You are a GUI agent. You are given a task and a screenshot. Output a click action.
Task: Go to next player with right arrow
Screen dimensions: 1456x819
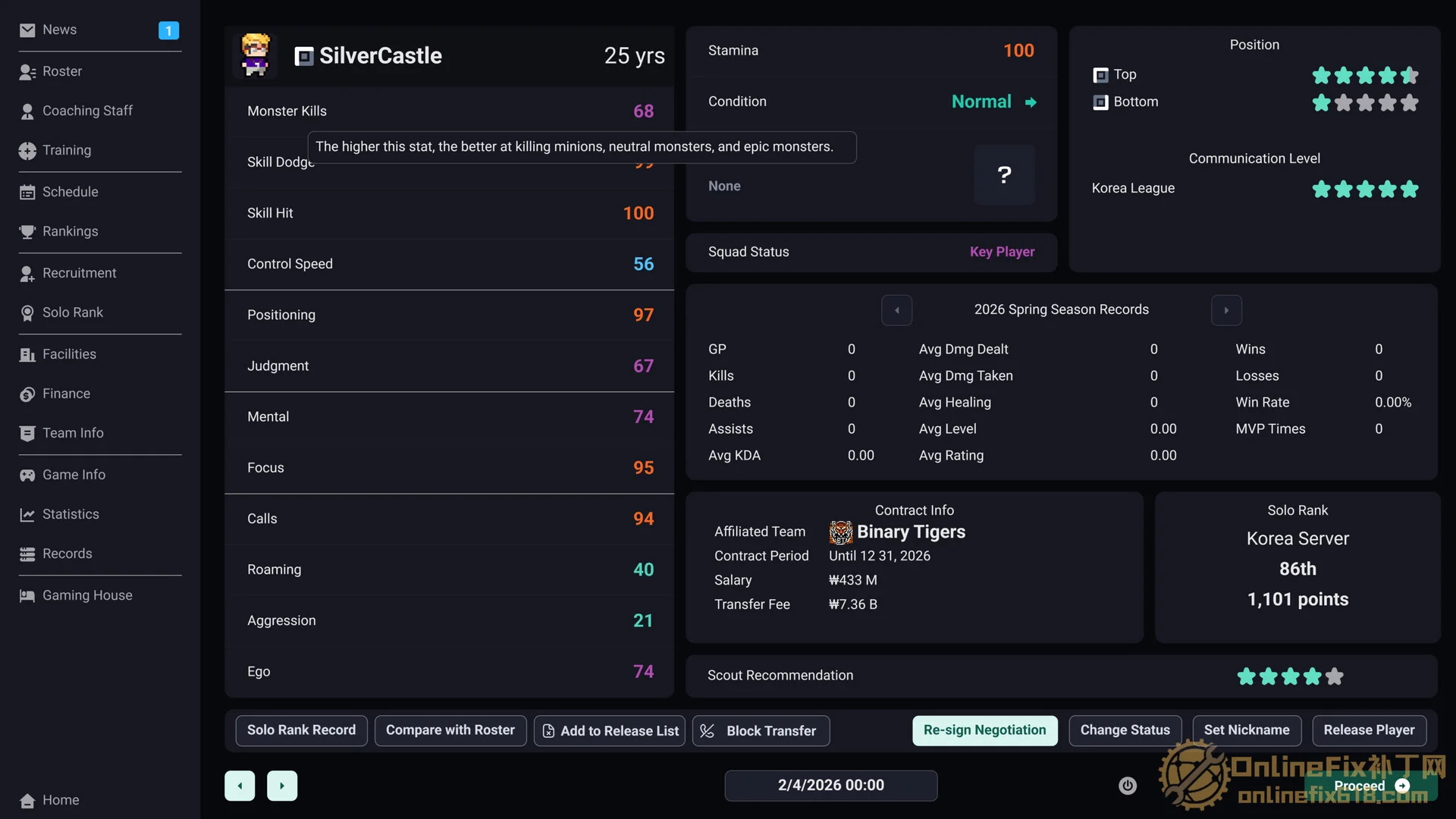click(282, 786)
